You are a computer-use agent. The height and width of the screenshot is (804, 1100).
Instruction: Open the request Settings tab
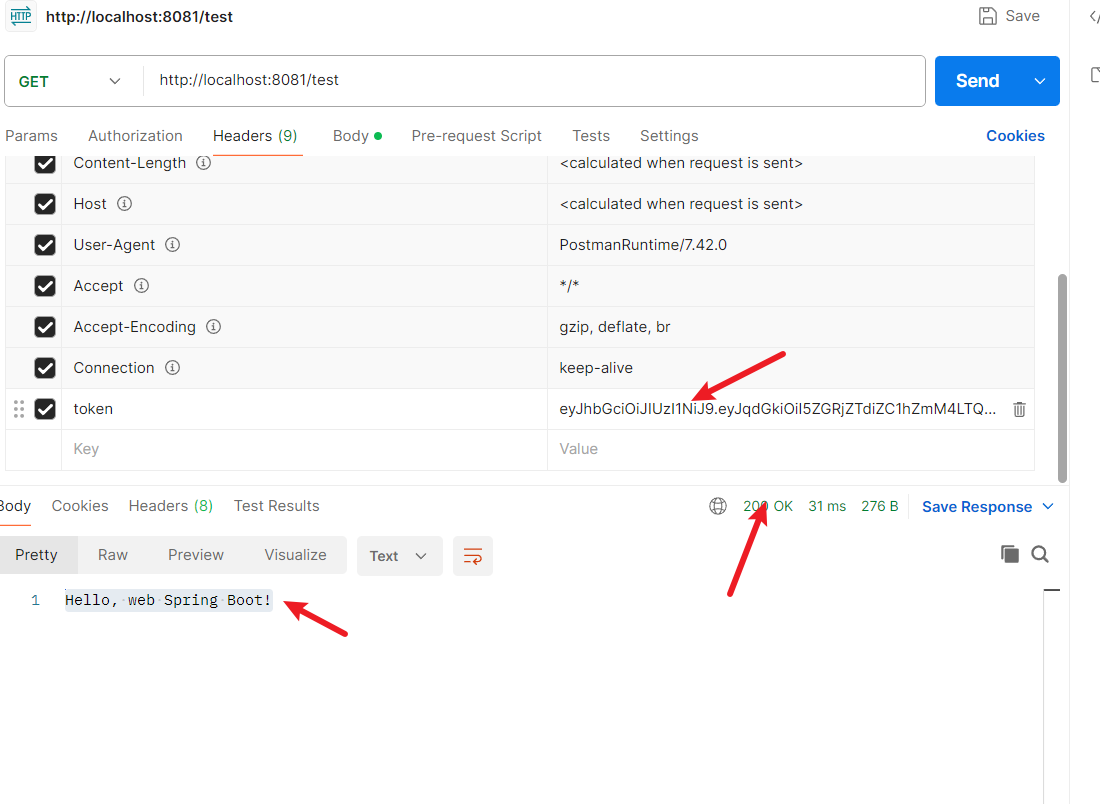[669, 136]
